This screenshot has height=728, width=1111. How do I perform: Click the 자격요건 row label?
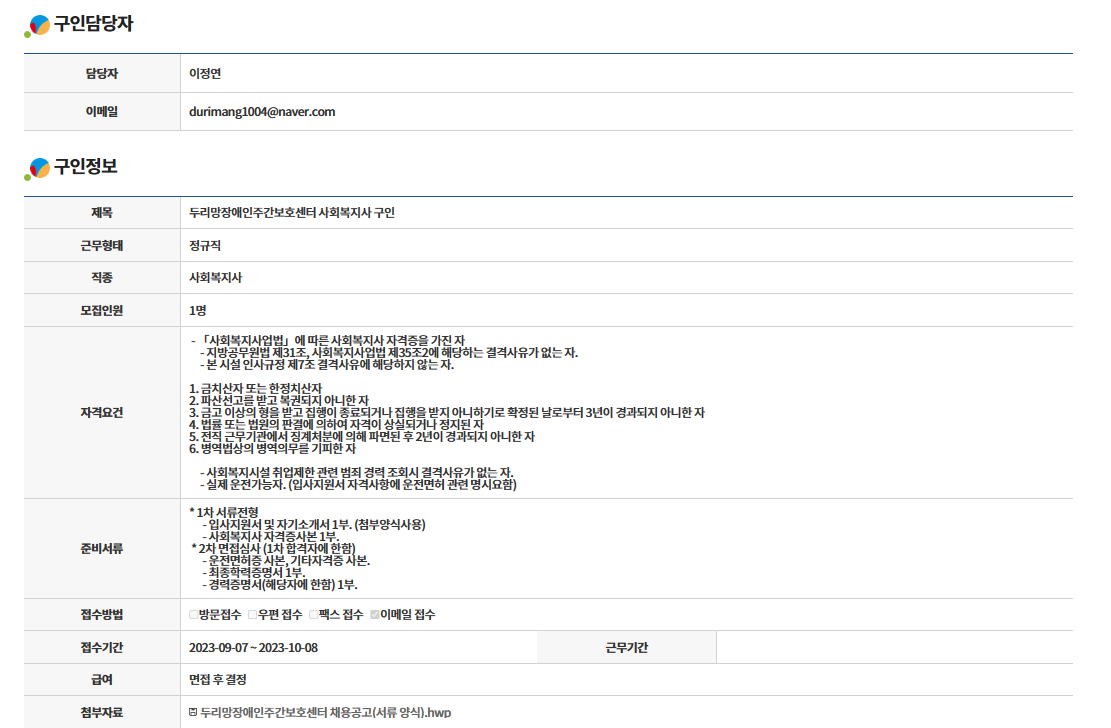101,413
